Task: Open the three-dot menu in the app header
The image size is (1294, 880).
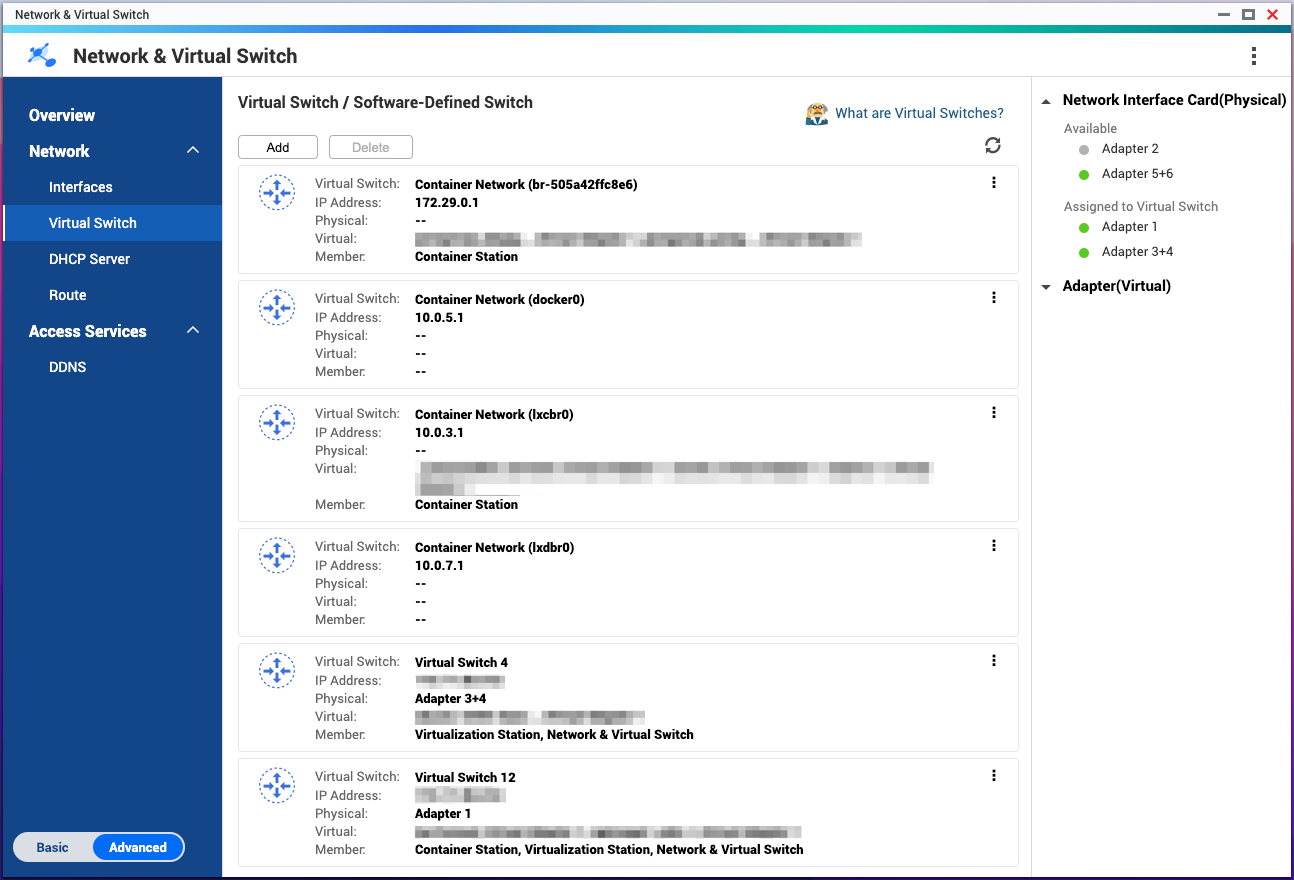Action: pos(1253,56)
